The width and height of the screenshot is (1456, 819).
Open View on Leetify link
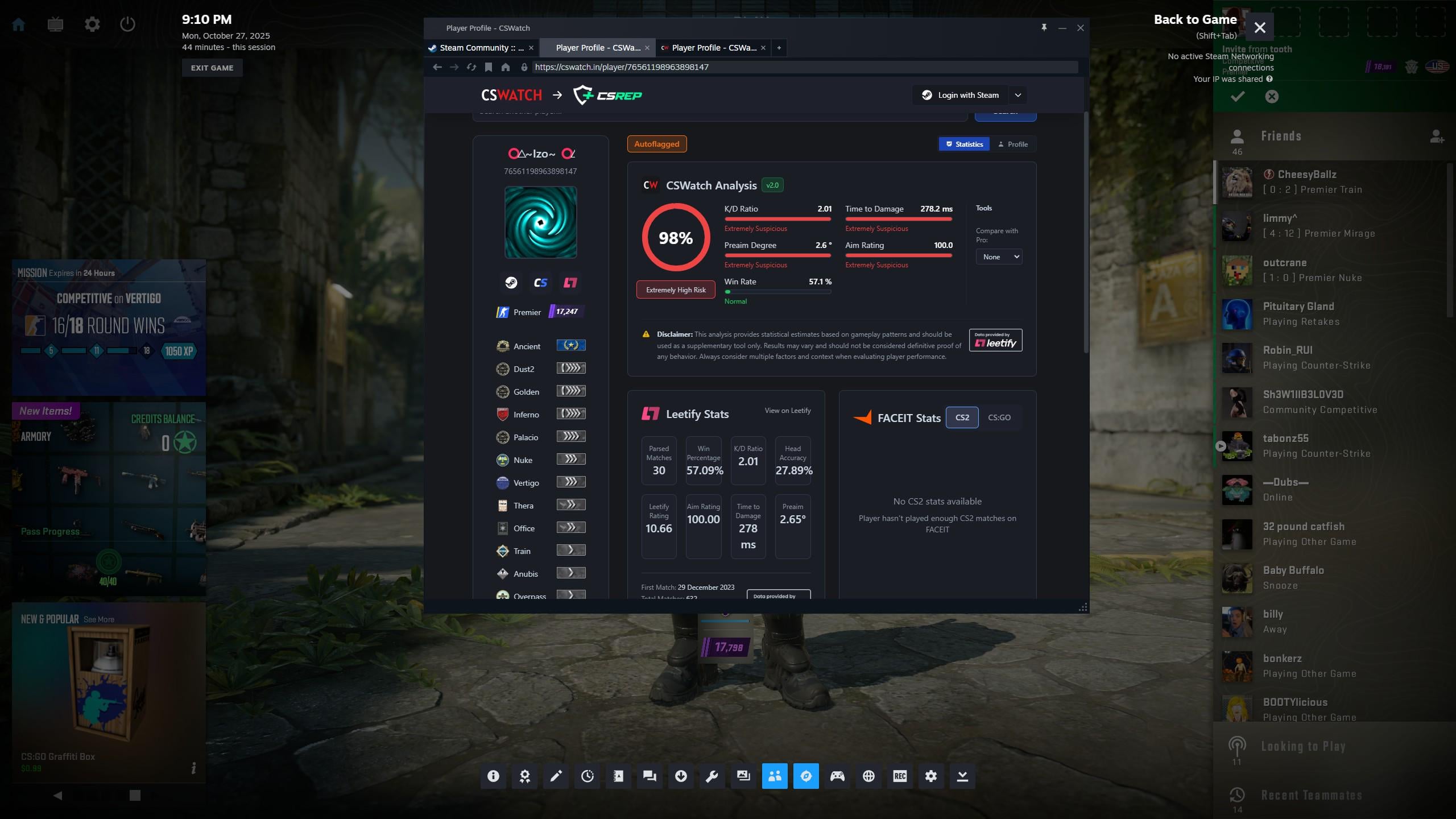coord(788,411)
